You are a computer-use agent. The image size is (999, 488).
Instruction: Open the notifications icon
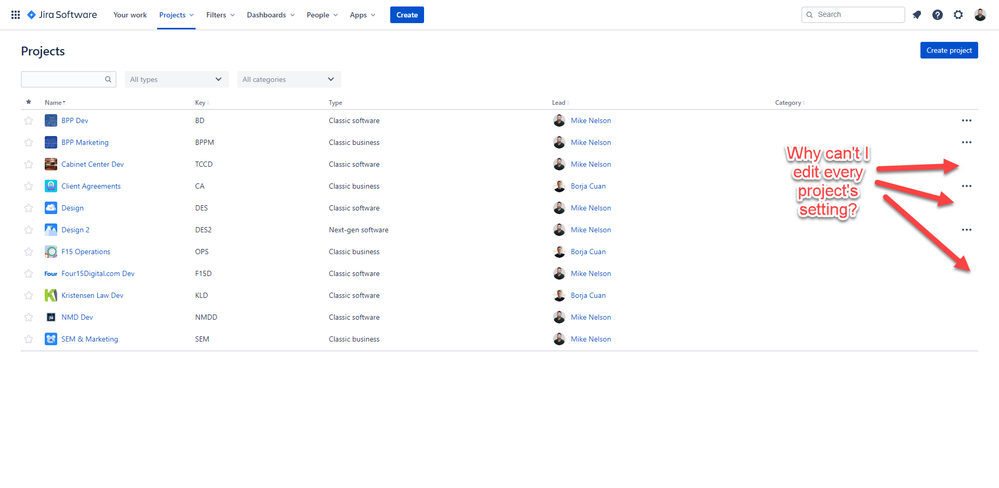click(x=917, y=15)
